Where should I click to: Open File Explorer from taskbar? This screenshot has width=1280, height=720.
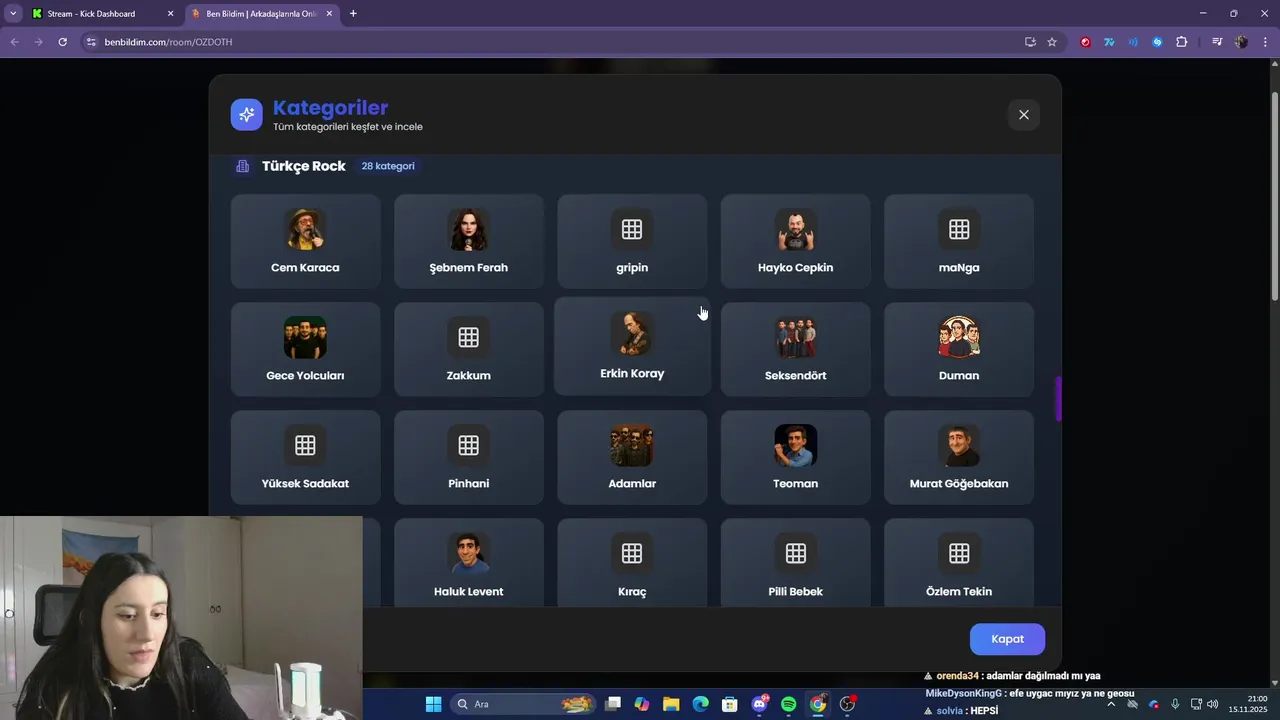coord(671,704)
